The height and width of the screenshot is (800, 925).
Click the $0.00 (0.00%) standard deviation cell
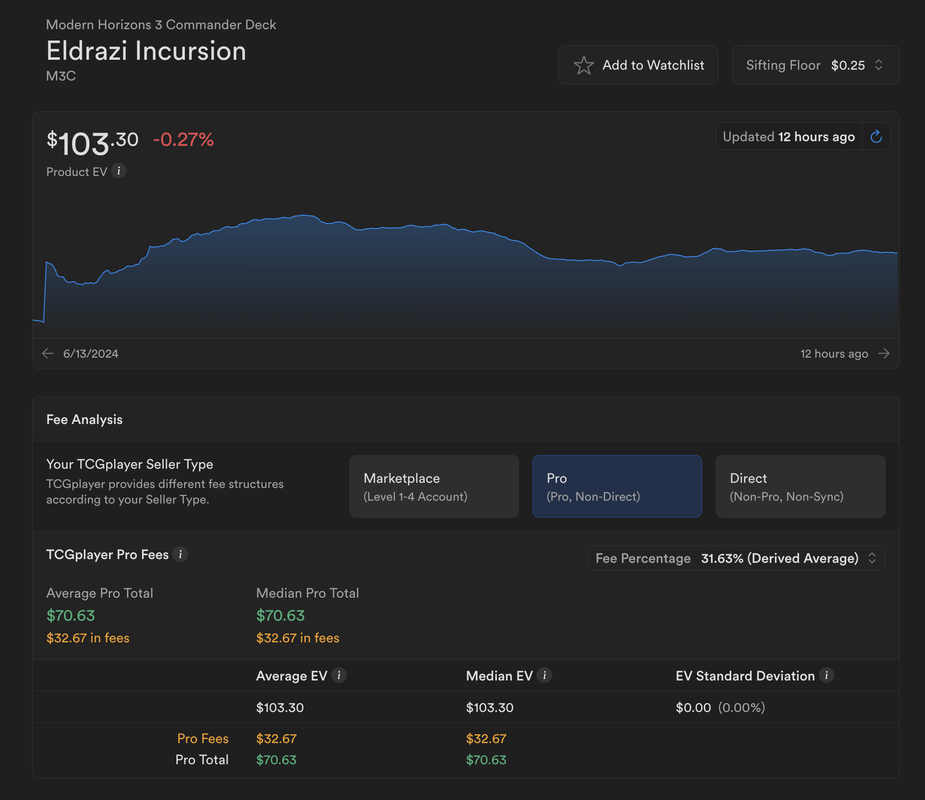point(720,707)
